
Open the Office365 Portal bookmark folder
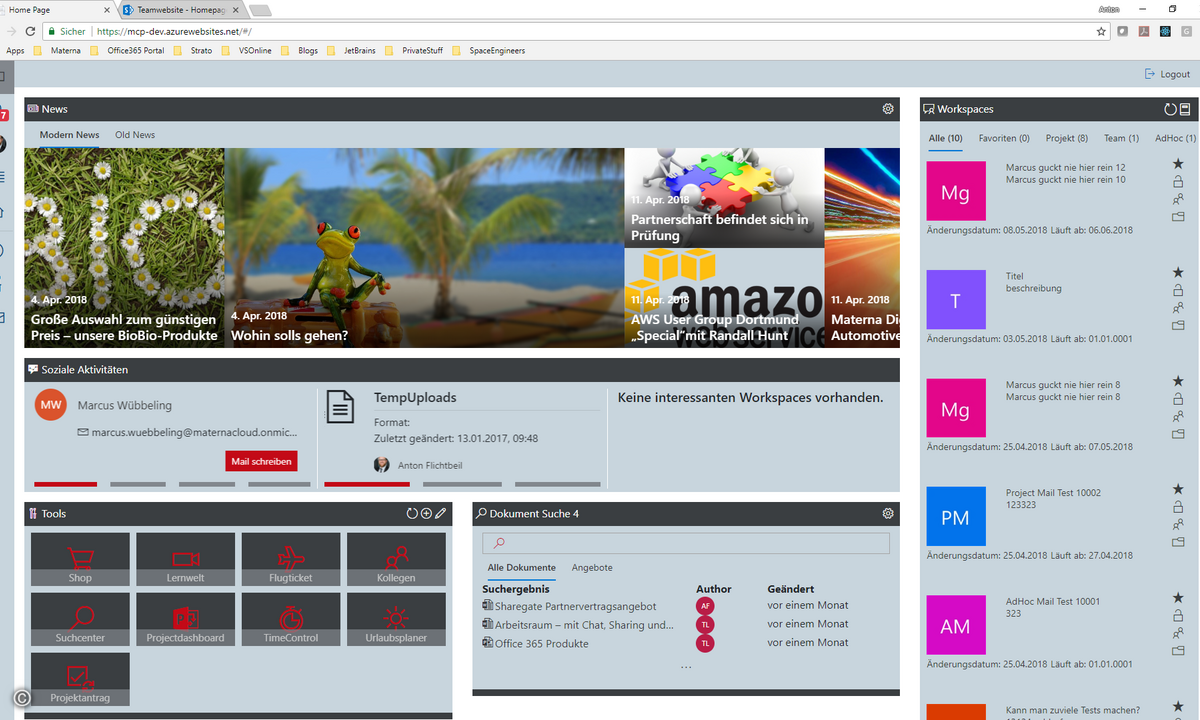pos(127,50)
